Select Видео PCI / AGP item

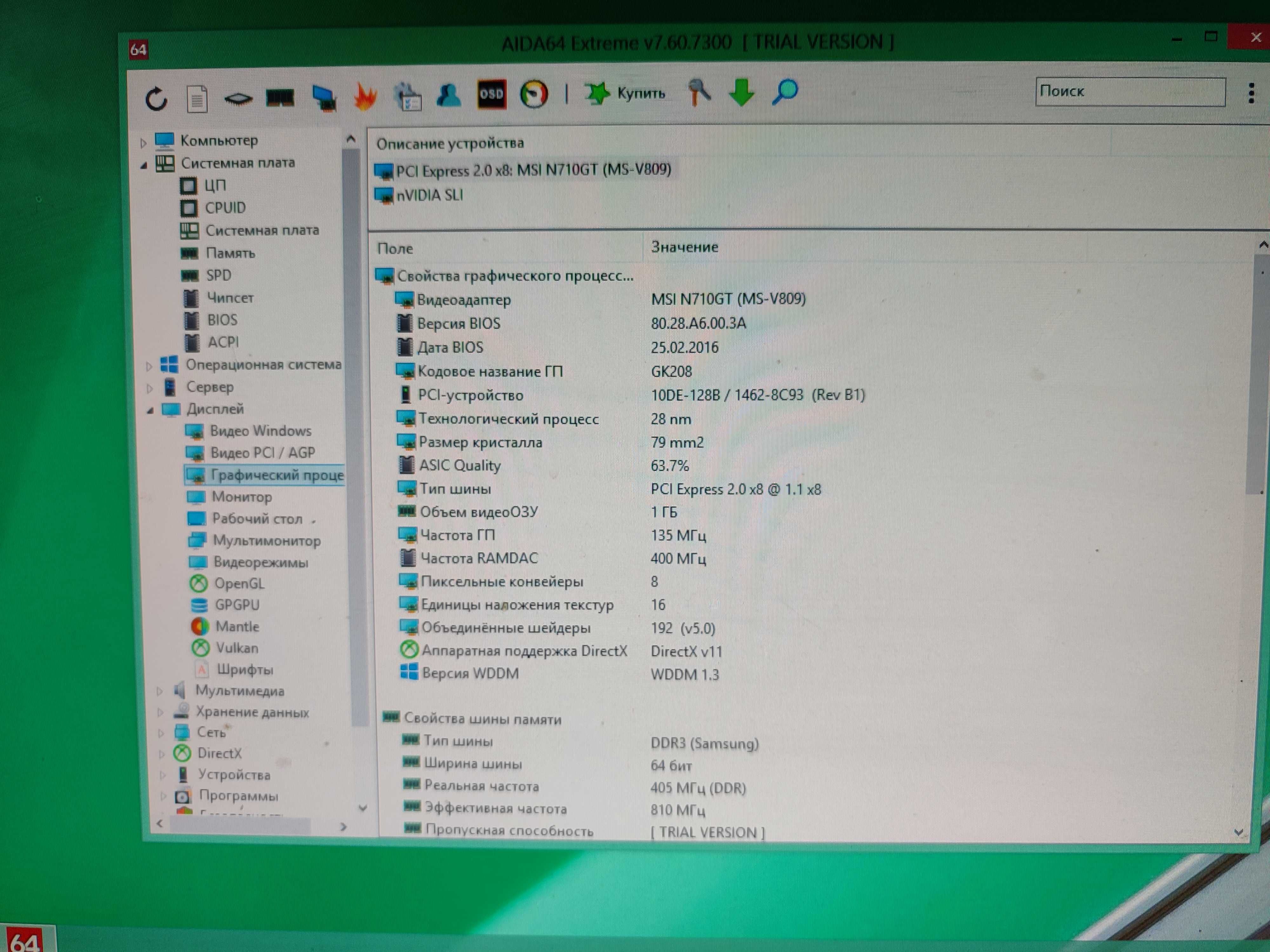pyautogui.click(x=251, y=453)
